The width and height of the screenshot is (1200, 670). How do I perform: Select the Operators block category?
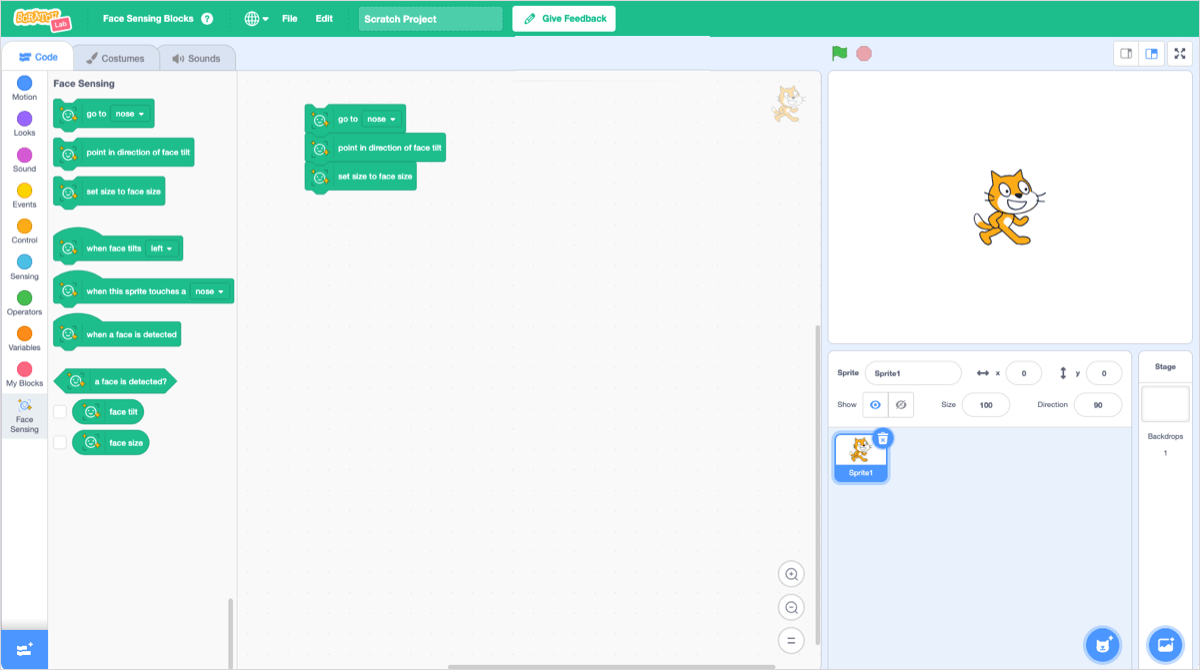[24, 303]
